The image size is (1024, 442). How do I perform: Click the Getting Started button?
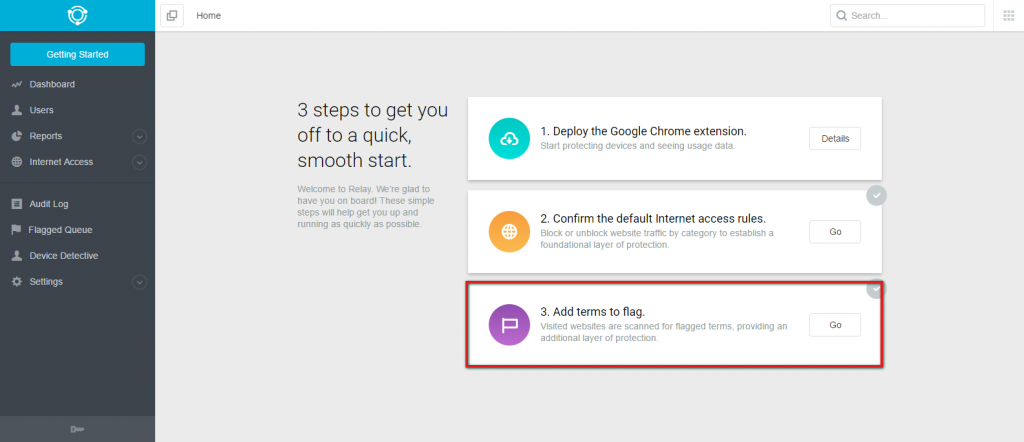coord(77,54)
